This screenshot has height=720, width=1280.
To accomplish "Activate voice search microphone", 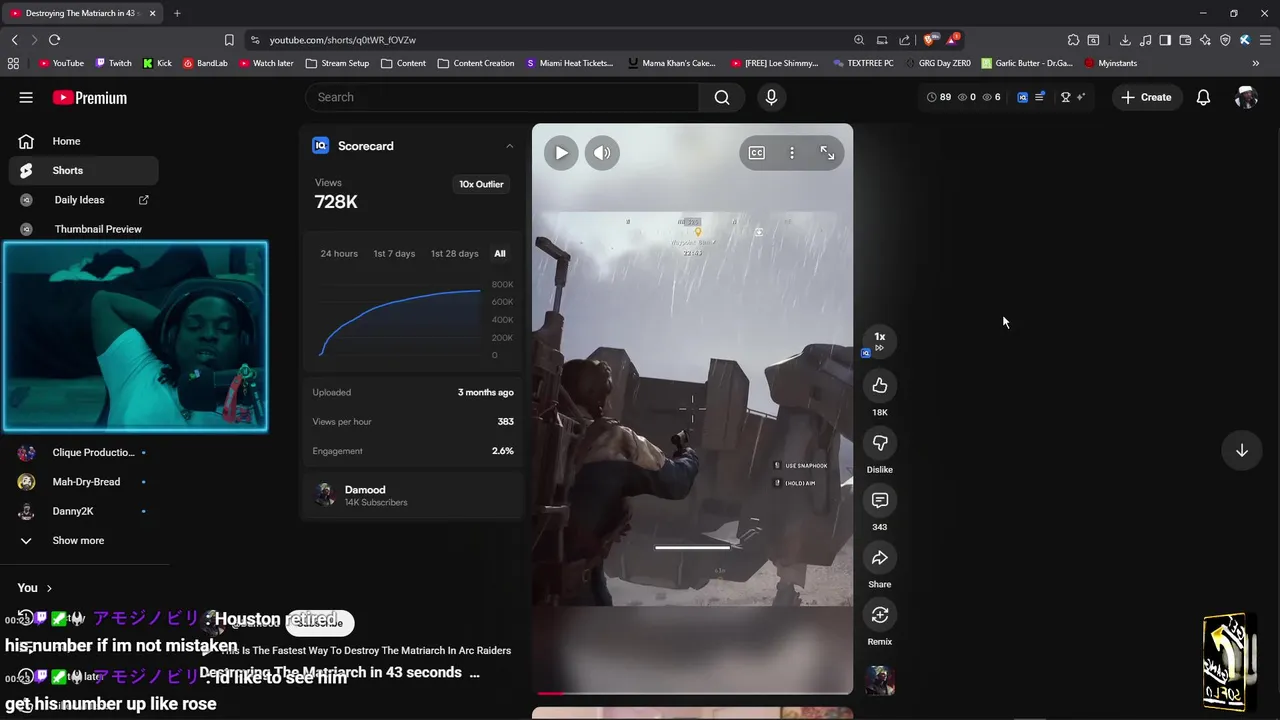I will pos(770,97).
